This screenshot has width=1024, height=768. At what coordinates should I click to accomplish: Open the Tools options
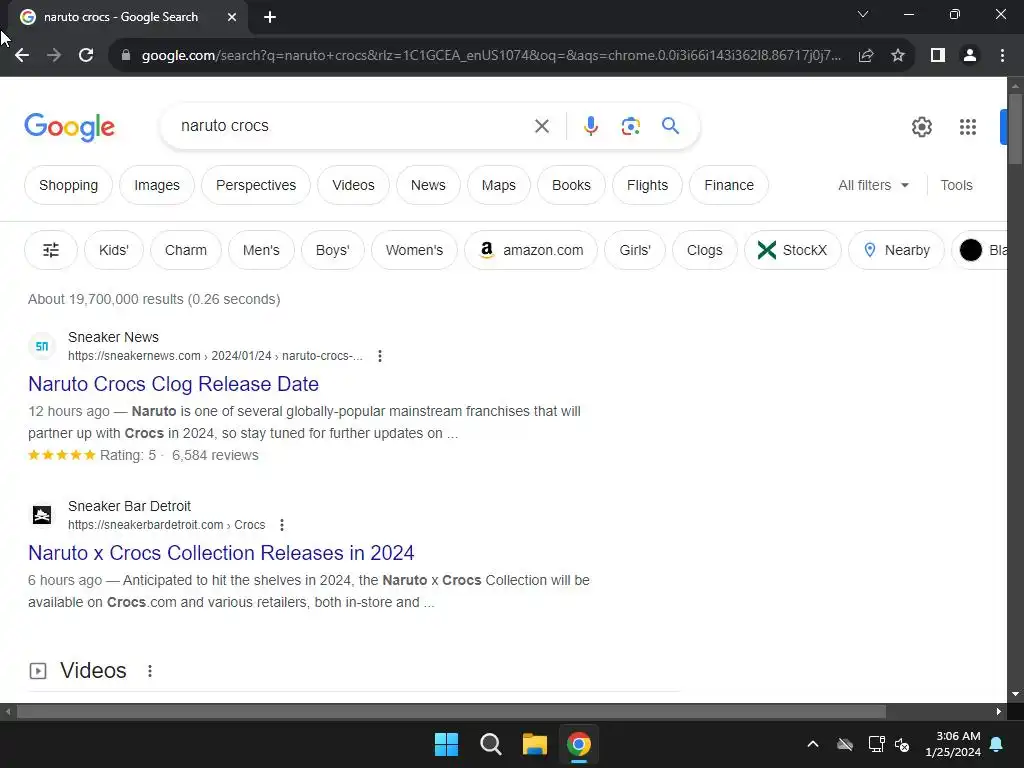(x=956, y=185)
